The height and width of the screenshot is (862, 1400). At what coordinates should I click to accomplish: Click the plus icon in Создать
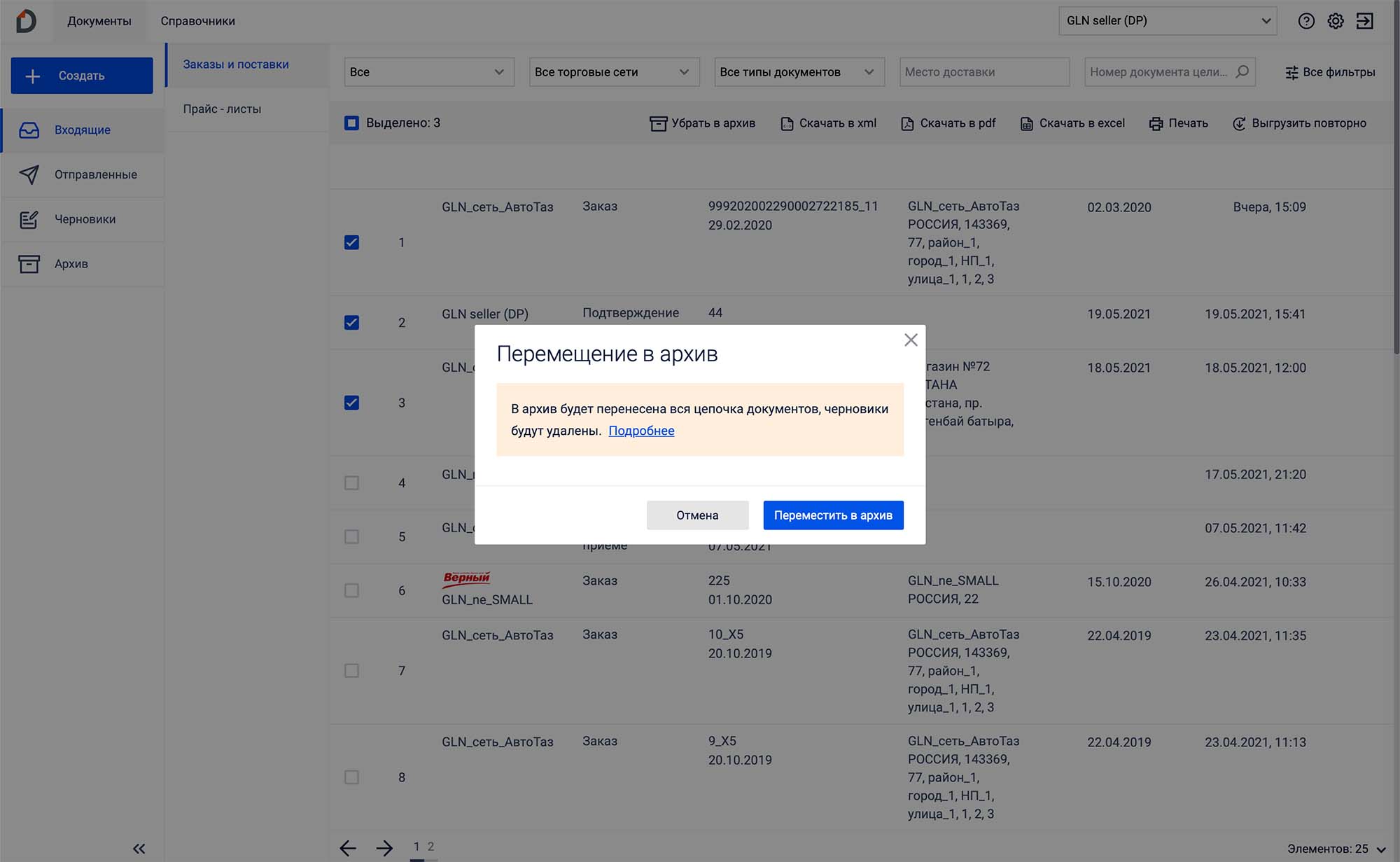[33, 76]
